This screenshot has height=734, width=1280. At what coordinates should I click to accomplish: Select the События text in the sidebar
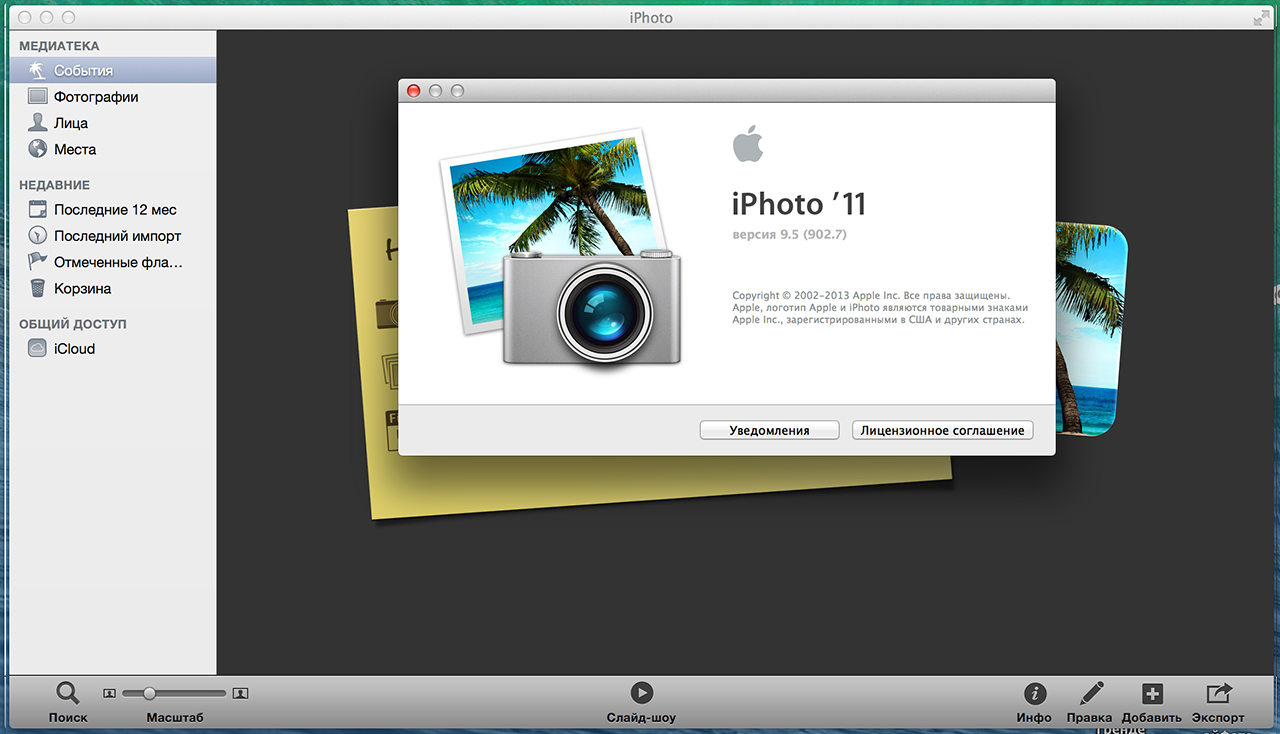[83, 71]
